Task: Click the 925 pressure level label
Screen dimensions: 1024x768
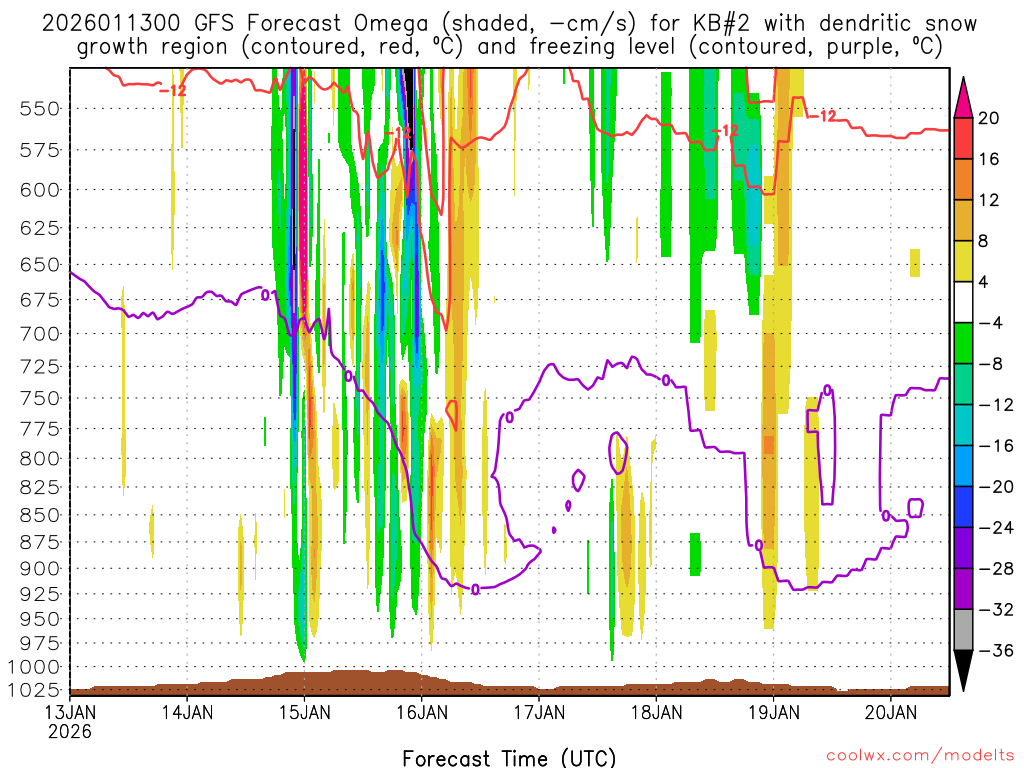Action: click(40, 594)
